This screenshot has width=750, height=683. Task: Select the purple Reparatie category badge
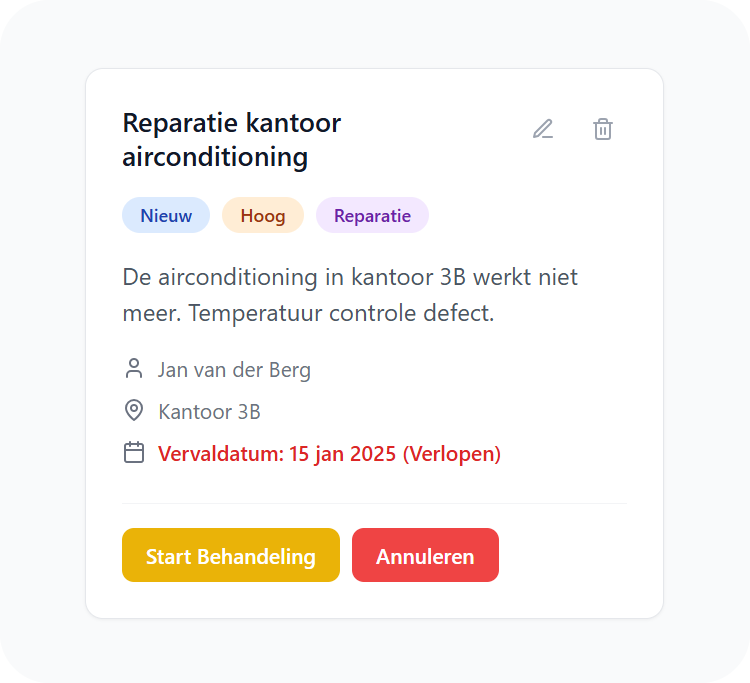tap(372, 215)
